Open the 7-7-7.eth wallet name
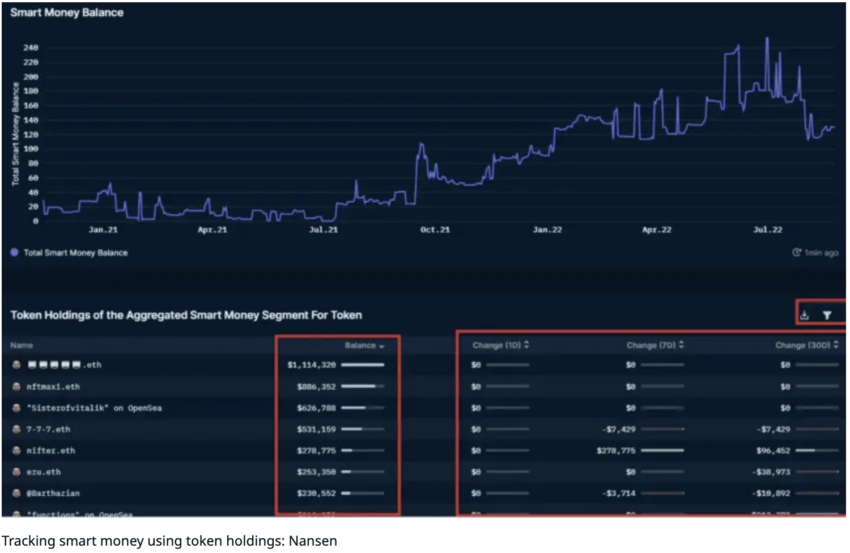Image resolution: width=850 pixels, height=553 pixels. (x=48, y=429)
